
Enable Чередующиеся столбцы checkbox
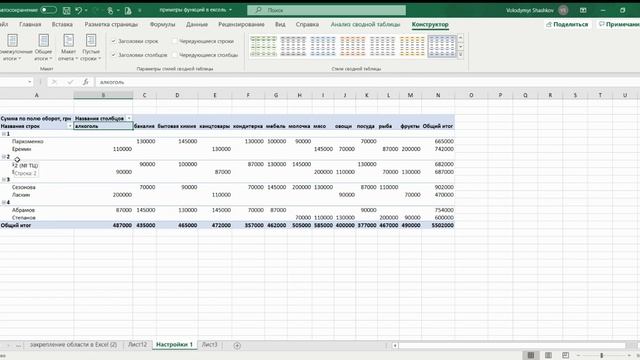point(174,55)
